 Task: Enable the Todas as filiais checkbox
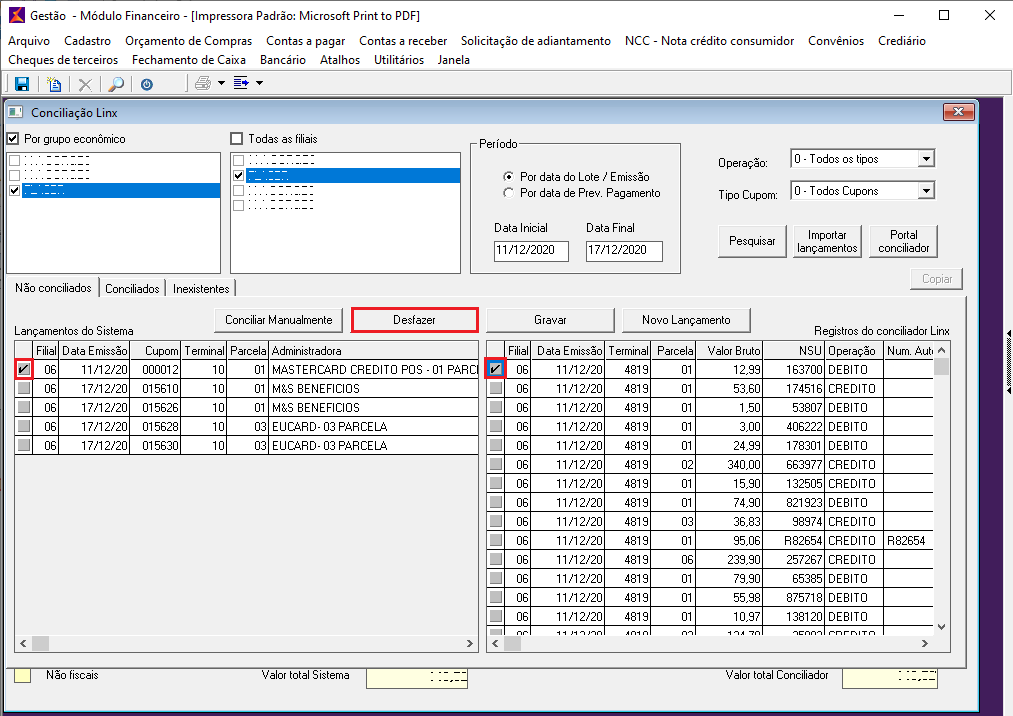point(237,139)
